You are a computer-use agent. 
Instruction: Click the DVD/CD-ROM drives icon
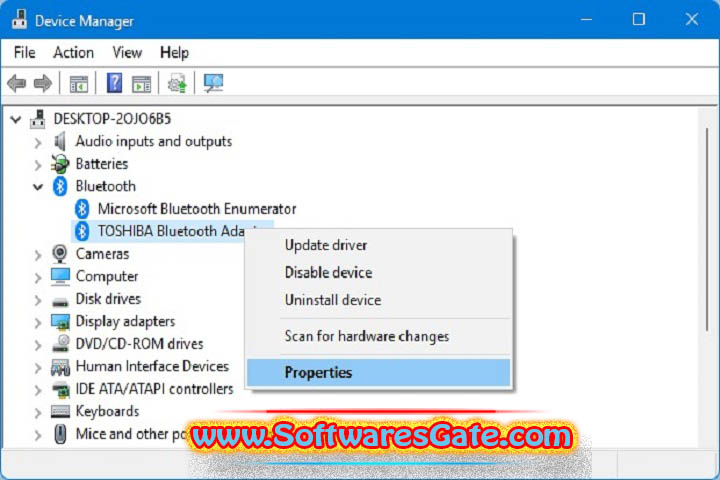pyautogui.click(x=61, y=344)
